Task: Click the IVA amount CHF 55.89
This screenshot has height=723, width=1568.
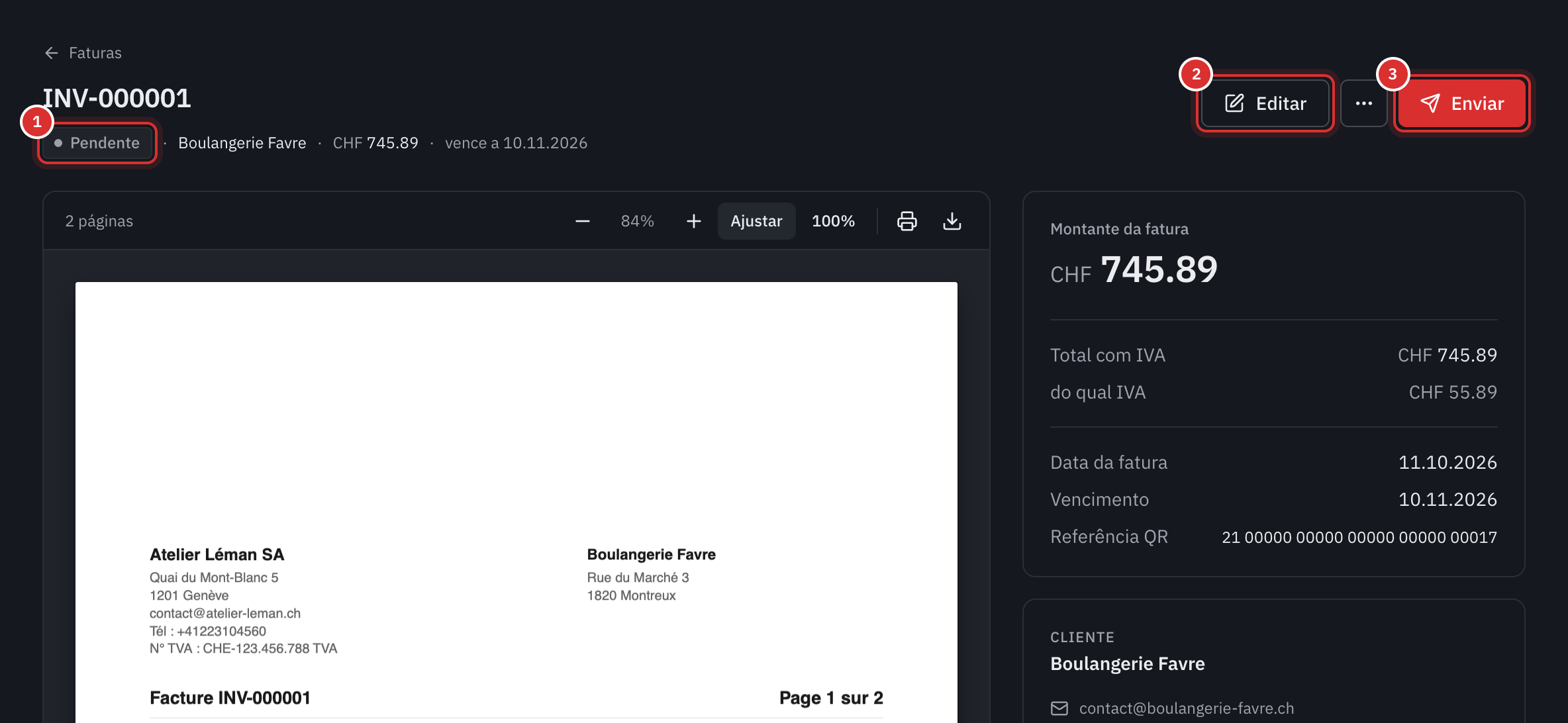Action: [x=1453, y=393]
